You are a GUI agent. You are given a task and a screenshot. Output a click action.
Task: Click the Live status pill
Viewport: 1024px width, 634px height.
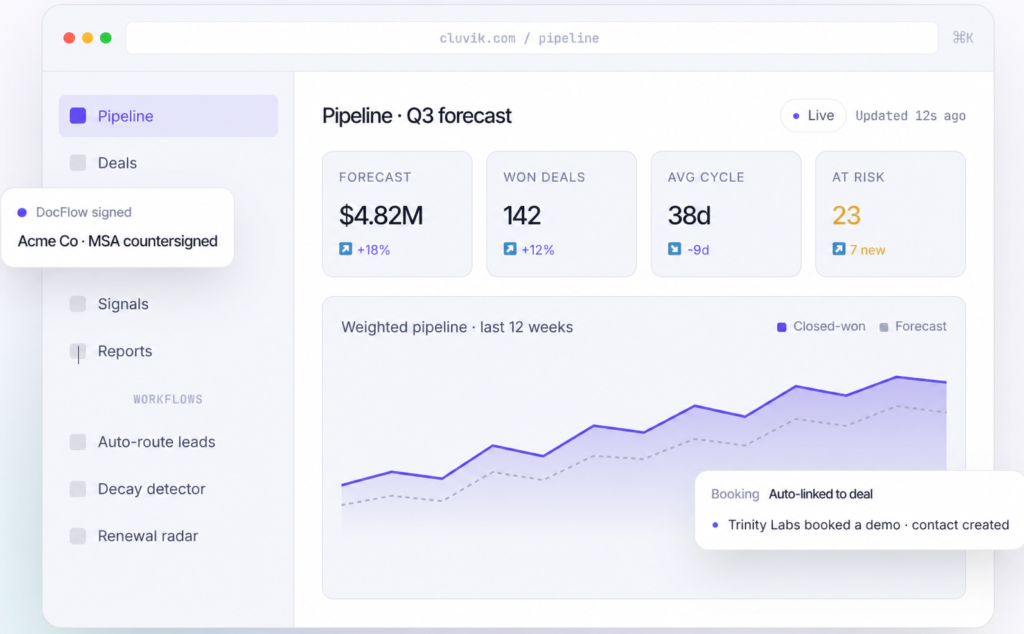click(x=813, y=116)
